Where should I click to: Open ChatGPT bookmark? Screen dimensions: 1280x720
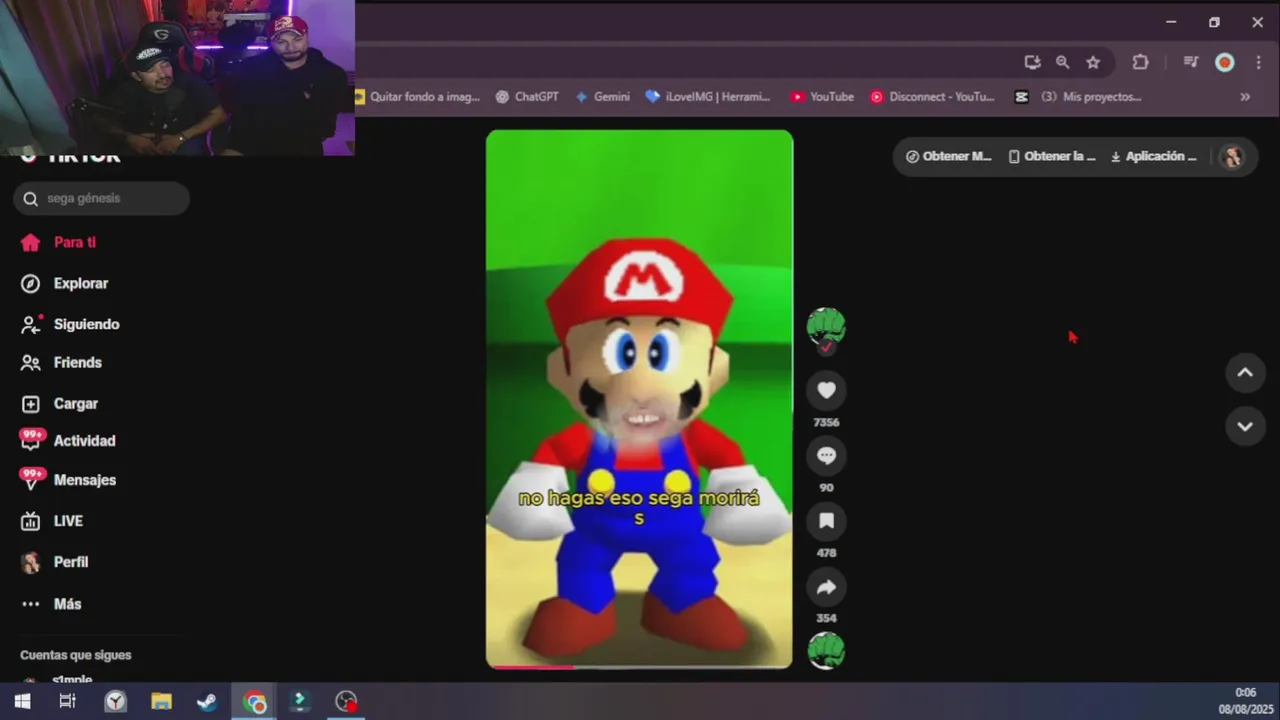[x=526, y=97]
